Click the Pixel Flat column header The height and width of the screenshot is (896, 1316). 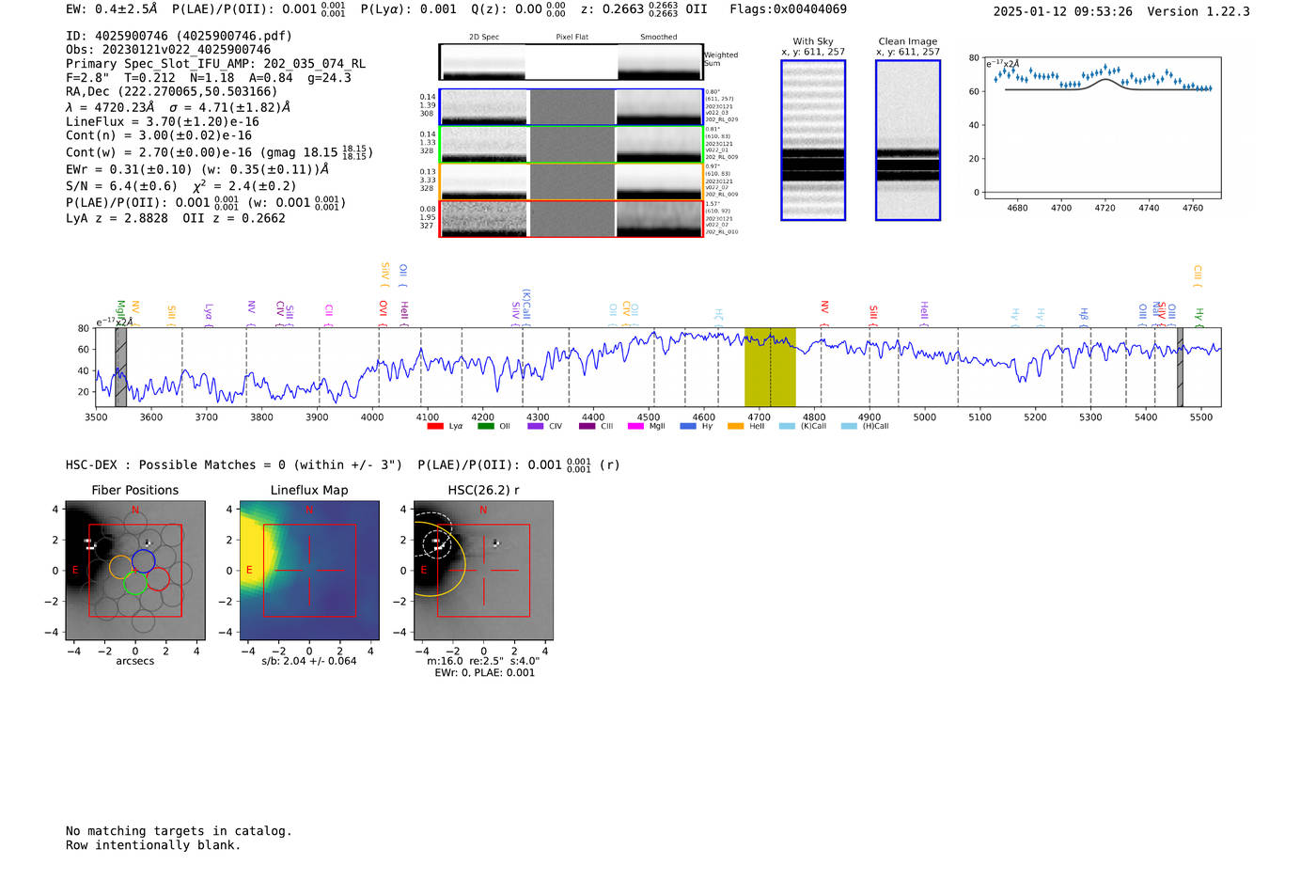coord(572,38)
